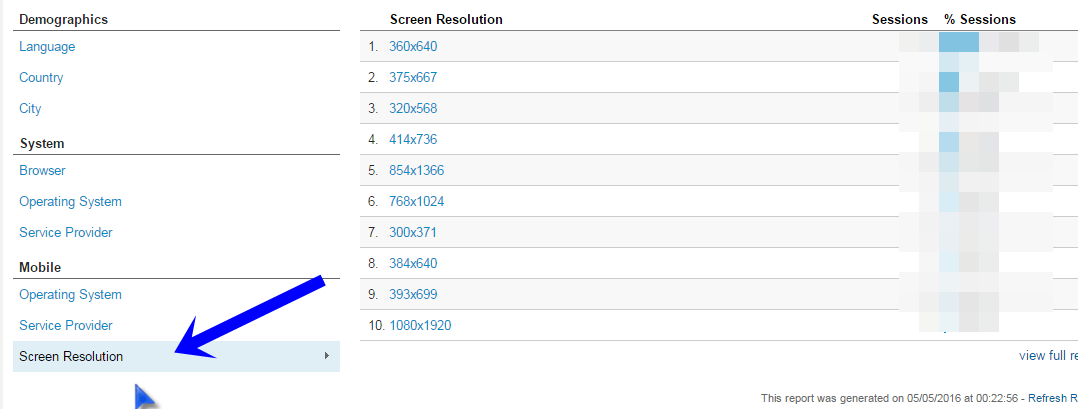
Task: Select the Country dimension link
Action: point(41,78)
